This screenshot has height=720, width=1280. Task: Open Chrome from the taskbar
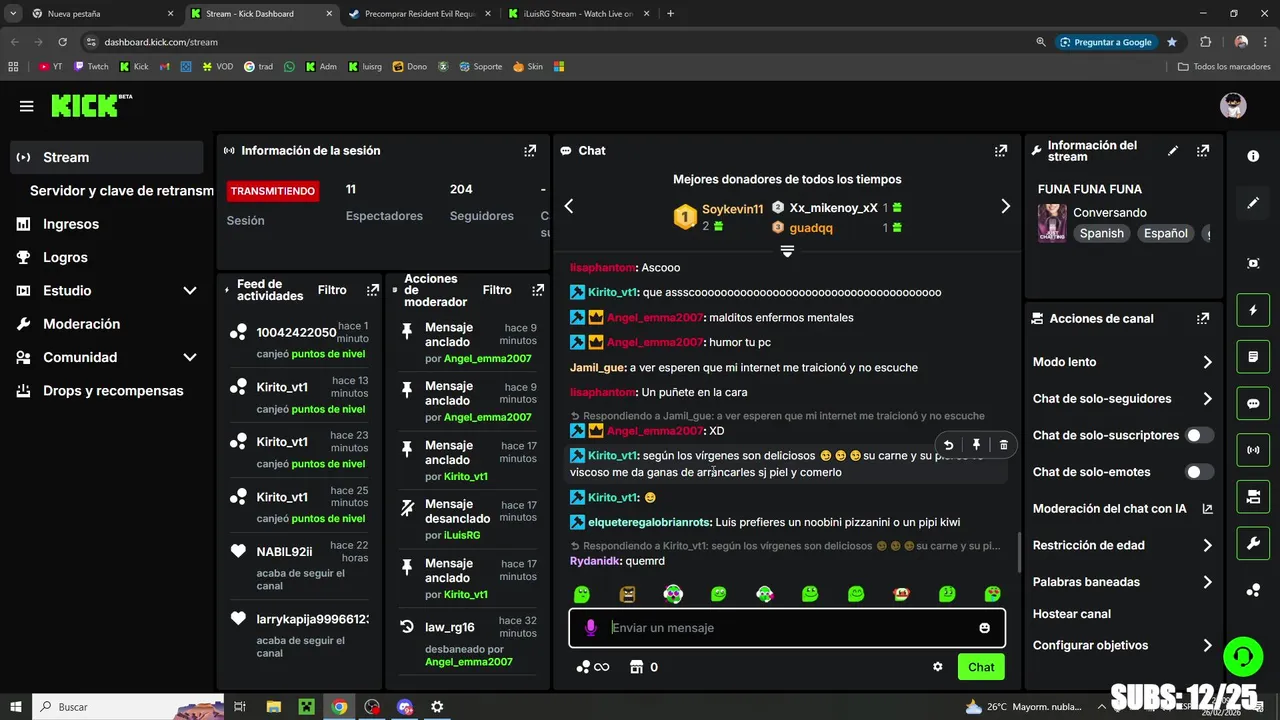(x=339, y=707)
